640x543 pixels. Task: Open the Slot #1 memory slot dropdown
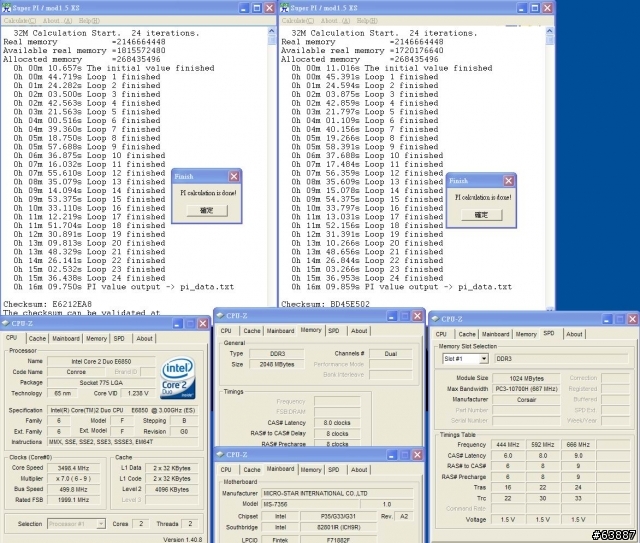(484, 358)
